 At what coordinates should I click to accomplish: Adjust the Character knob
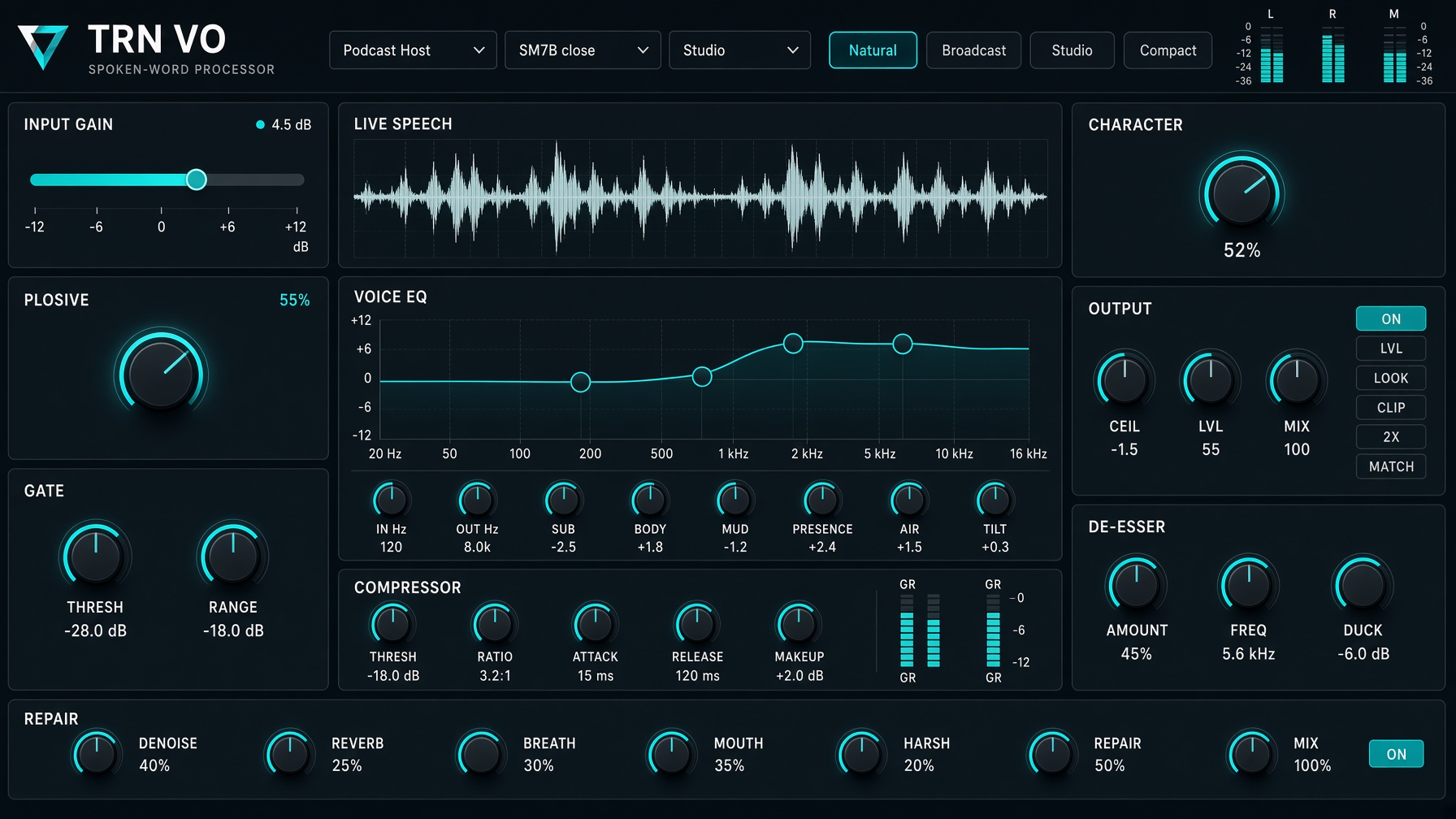click(x=1241, y=193)
